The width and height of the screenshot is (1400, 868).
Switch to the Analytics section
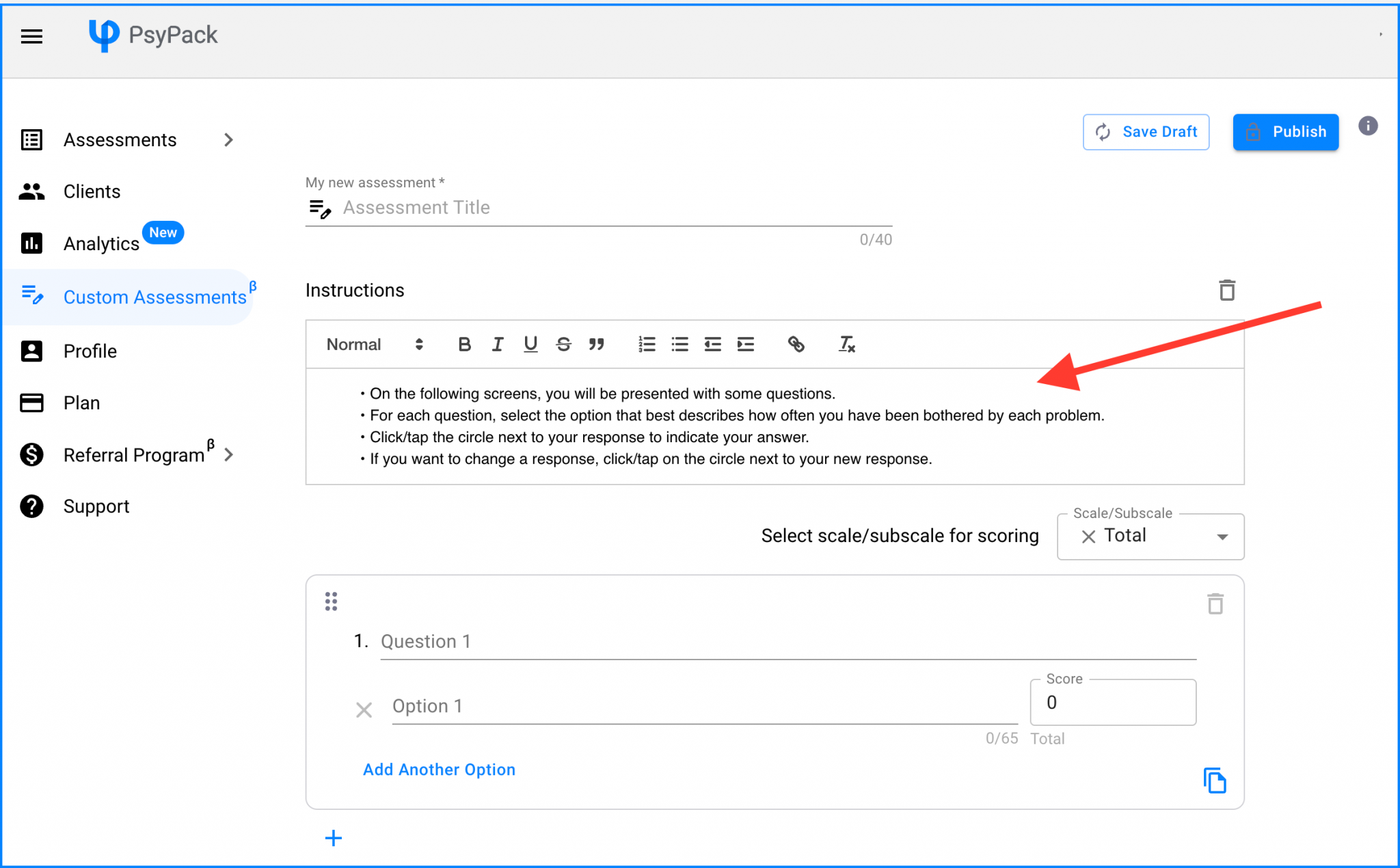[101, 243]
